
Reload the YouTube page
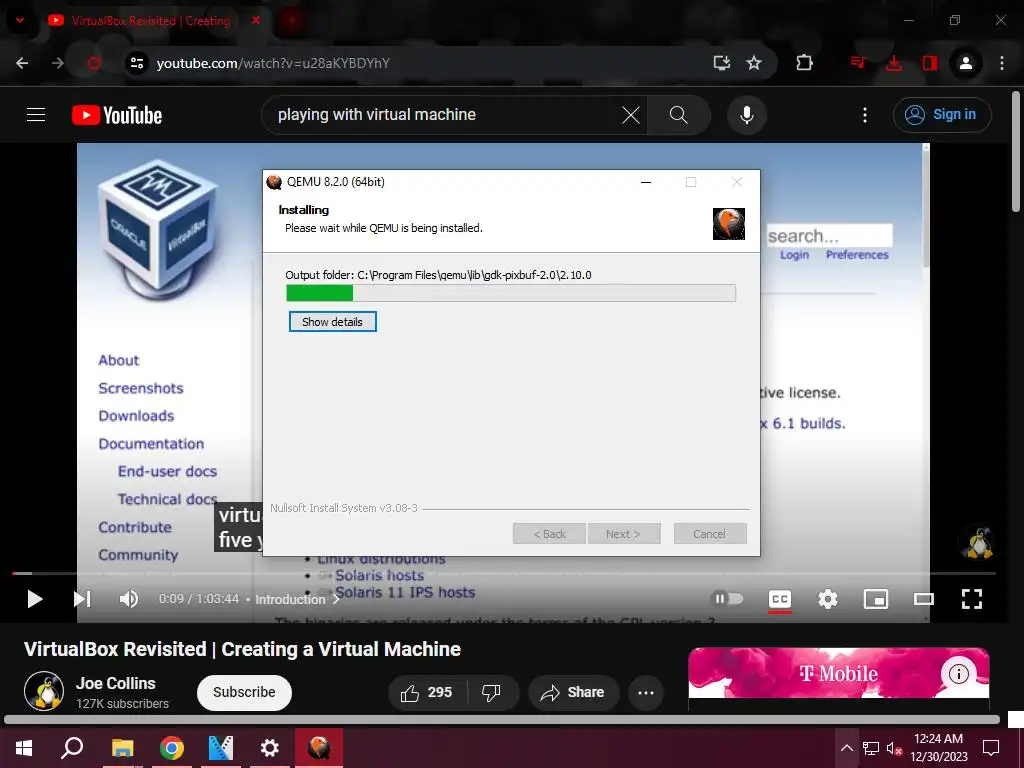pos(94,63)
